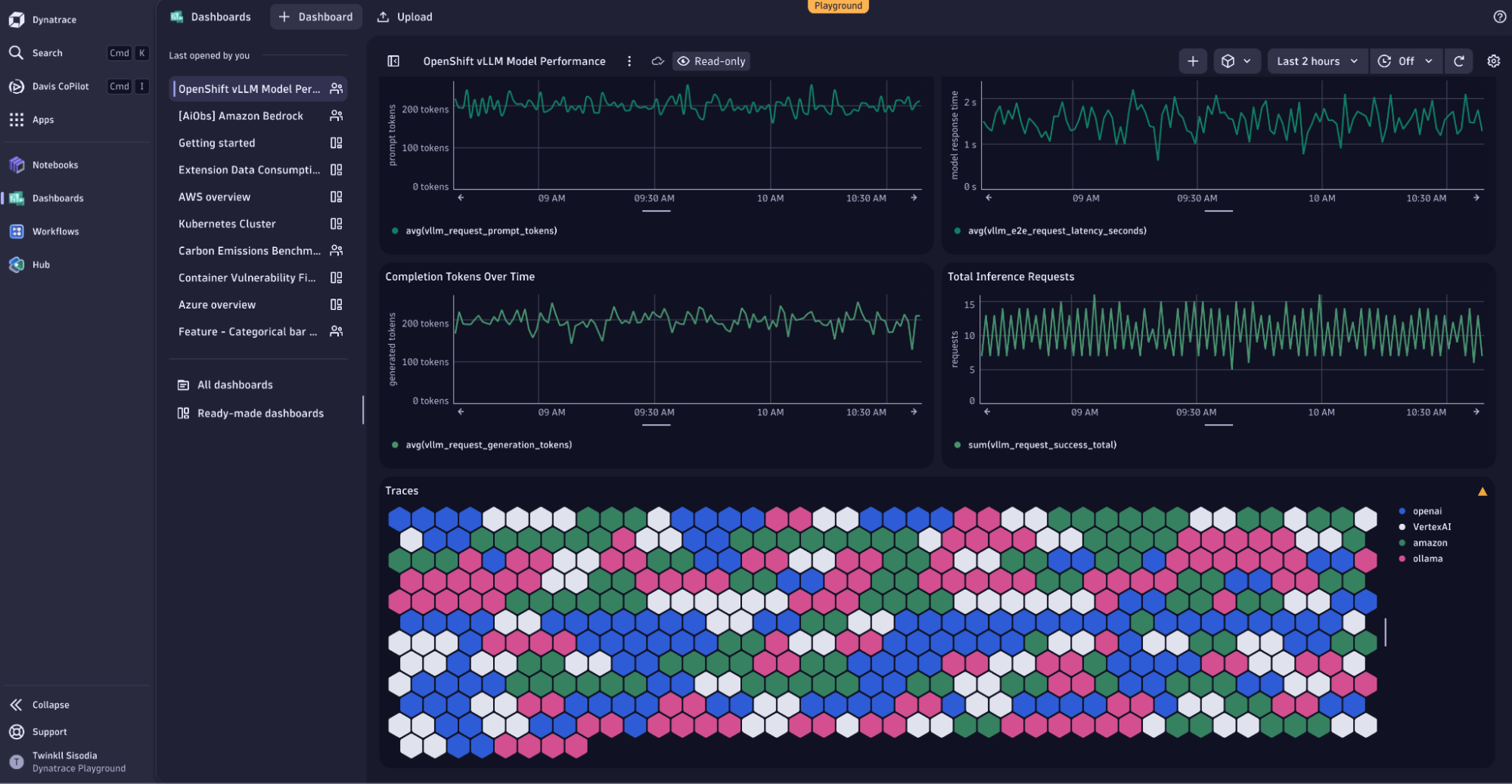Open the Notebooks app icon
Image resolution: width=1512 pixels, height=784 pixels.
pos(17,165)
